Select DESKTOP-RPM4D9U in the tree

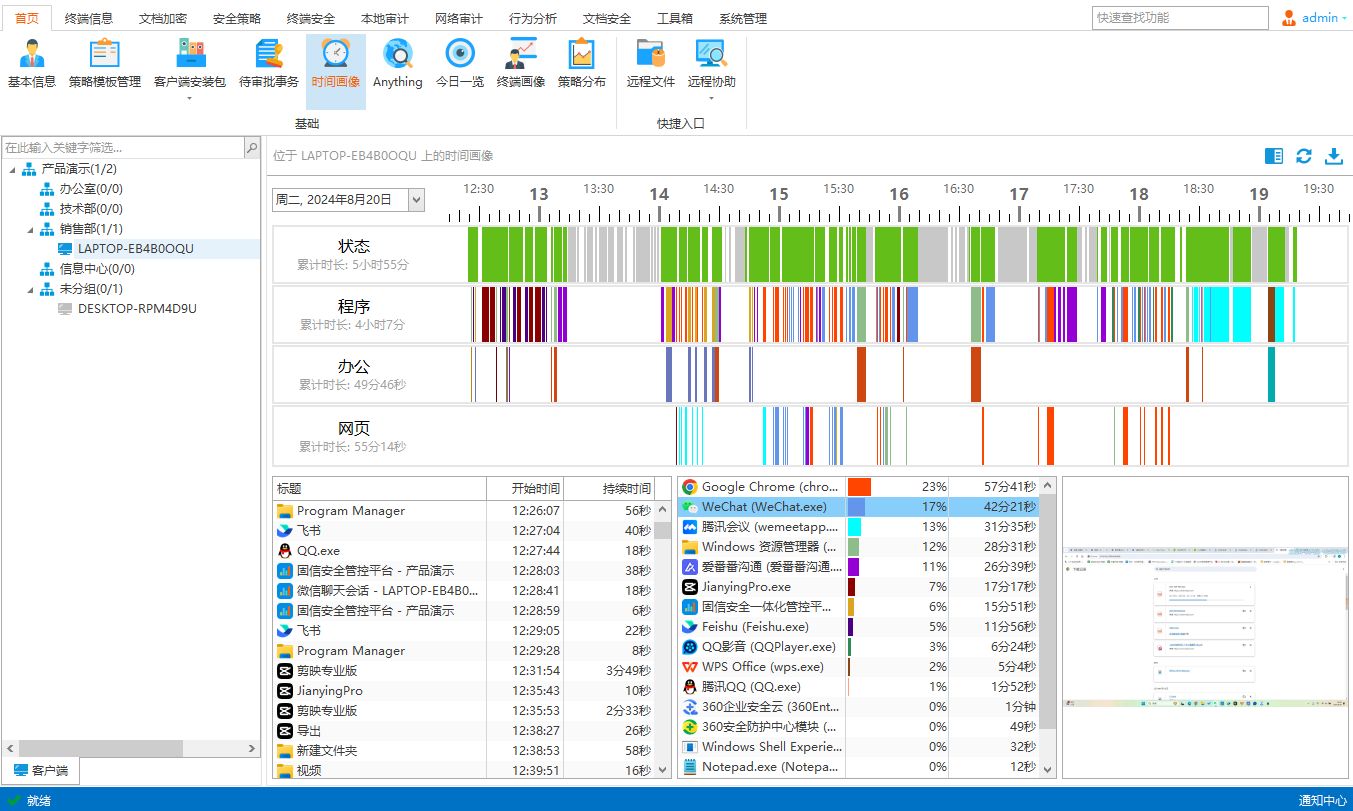coord(137,309)
